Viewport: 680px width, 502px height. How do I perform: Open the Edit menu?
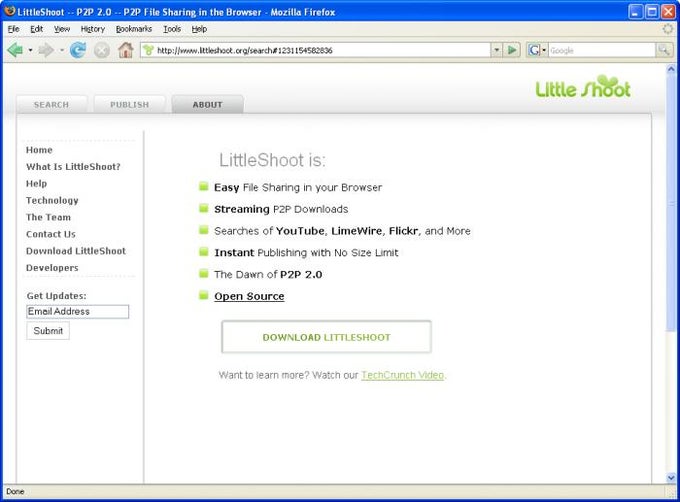36,29
